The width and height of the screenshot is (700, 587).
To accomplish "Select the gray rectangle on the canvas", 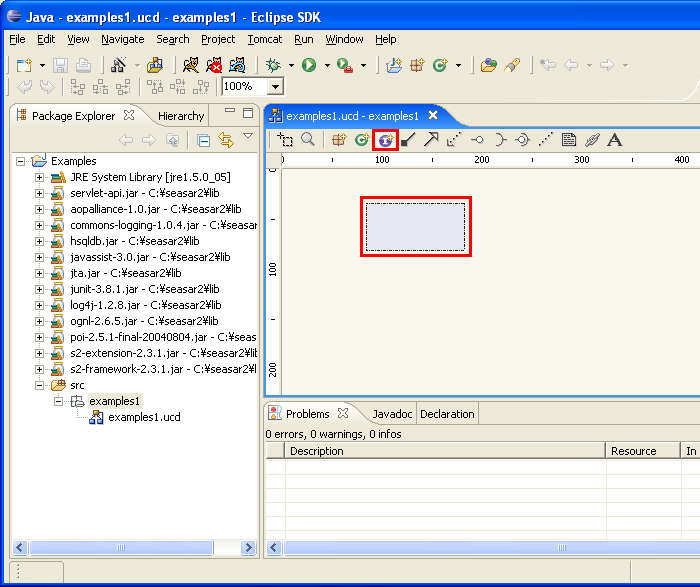I will click(415, 227).
